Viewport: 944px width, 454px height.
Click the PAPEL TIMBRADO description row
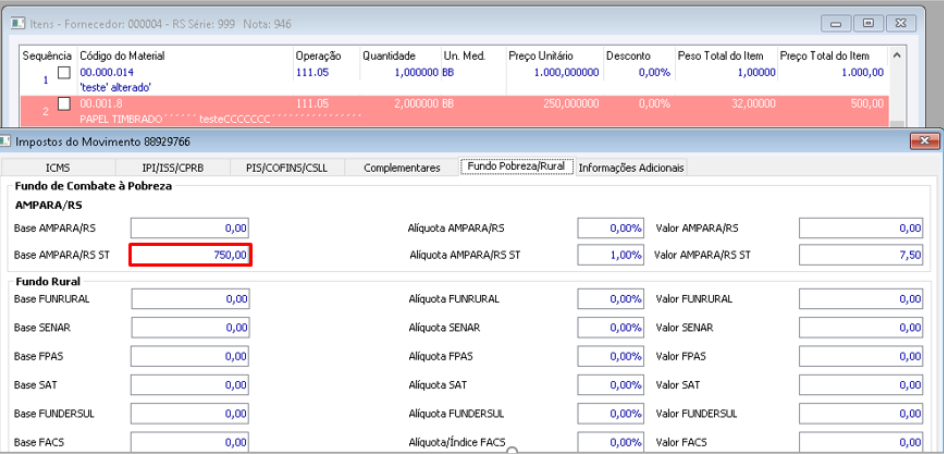(x=220, y=119)
